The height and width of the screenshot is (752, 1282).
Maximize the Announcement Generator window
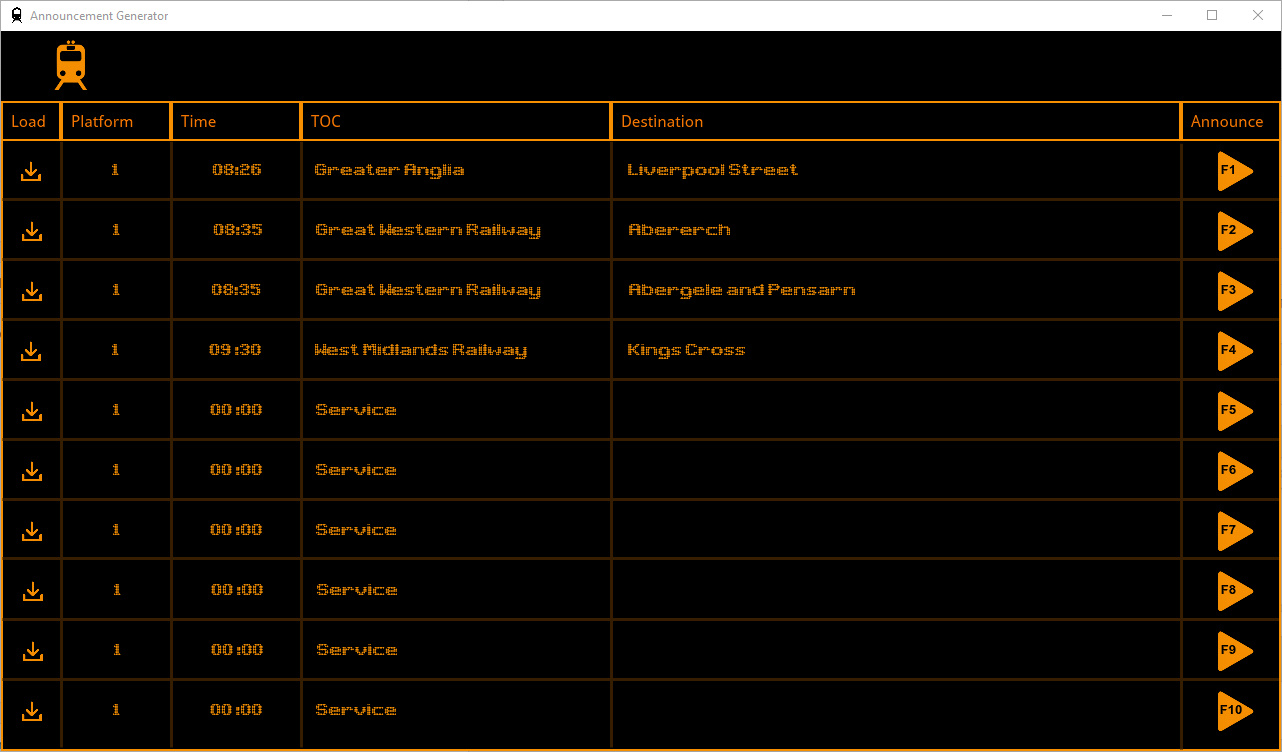[x=1212, y=15]
